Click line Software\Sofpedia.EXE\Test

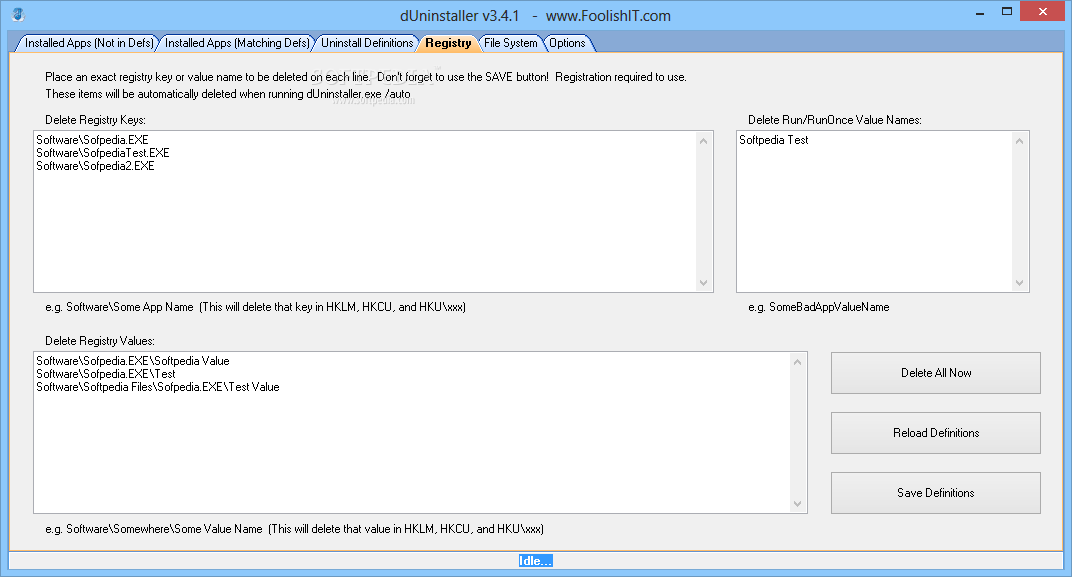pos(106,374)
